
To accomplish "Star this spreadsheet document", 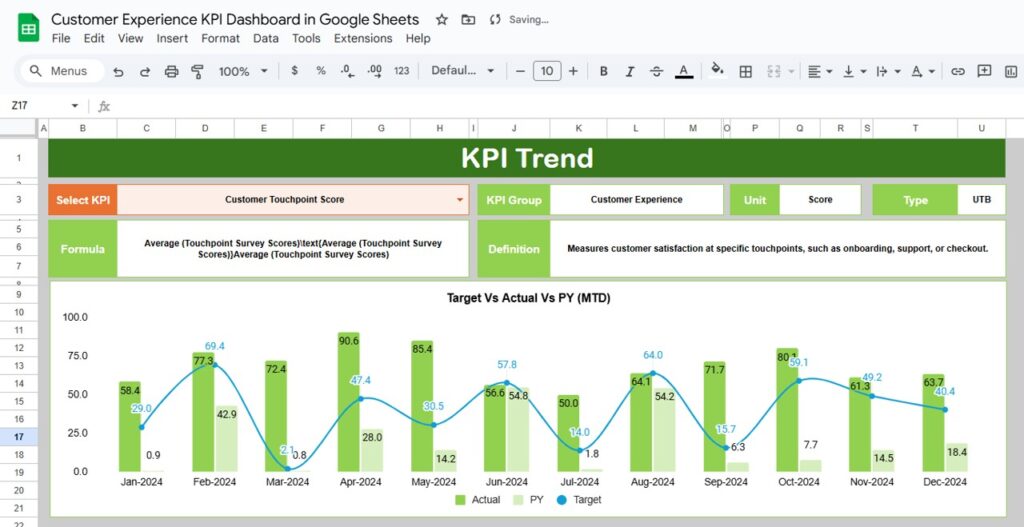I will [441, 20].
